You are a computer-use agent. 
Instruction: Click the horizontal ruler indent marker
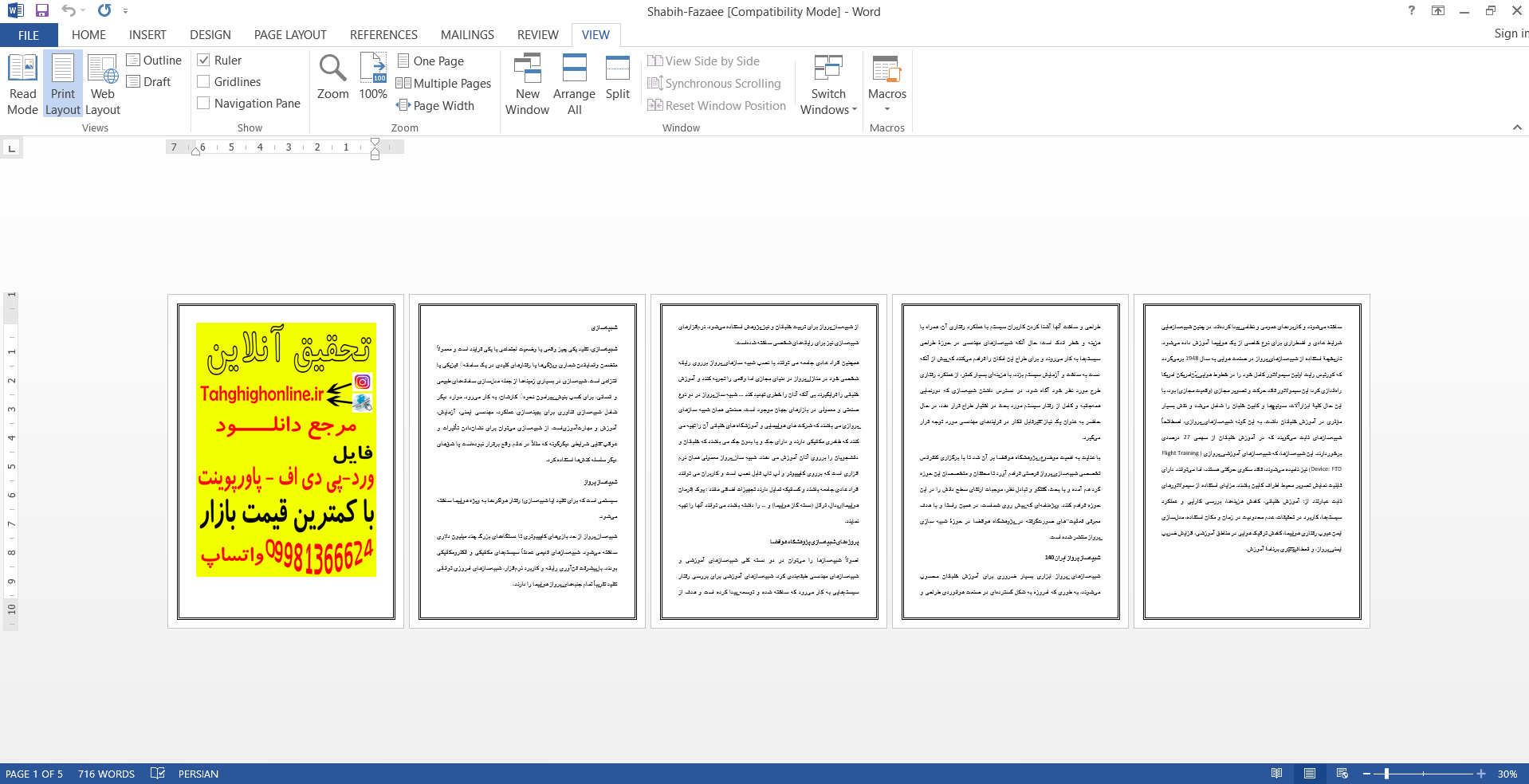click(375, 149)
